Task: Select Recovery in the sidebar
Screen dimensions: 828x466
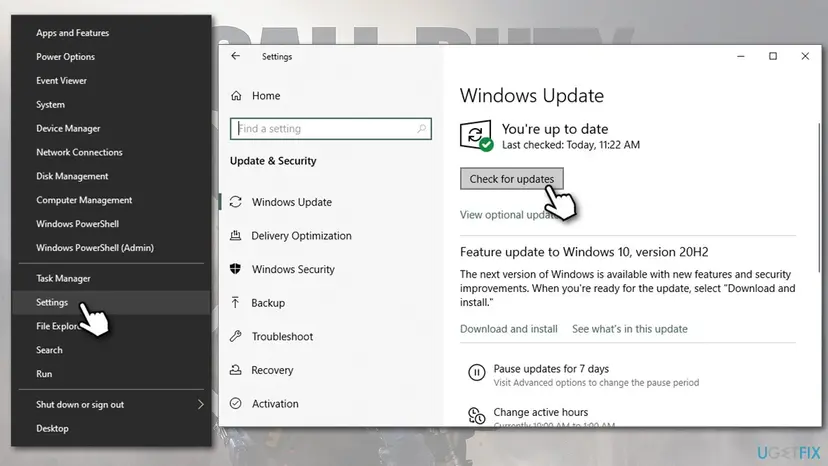Action: click(272, 370)
